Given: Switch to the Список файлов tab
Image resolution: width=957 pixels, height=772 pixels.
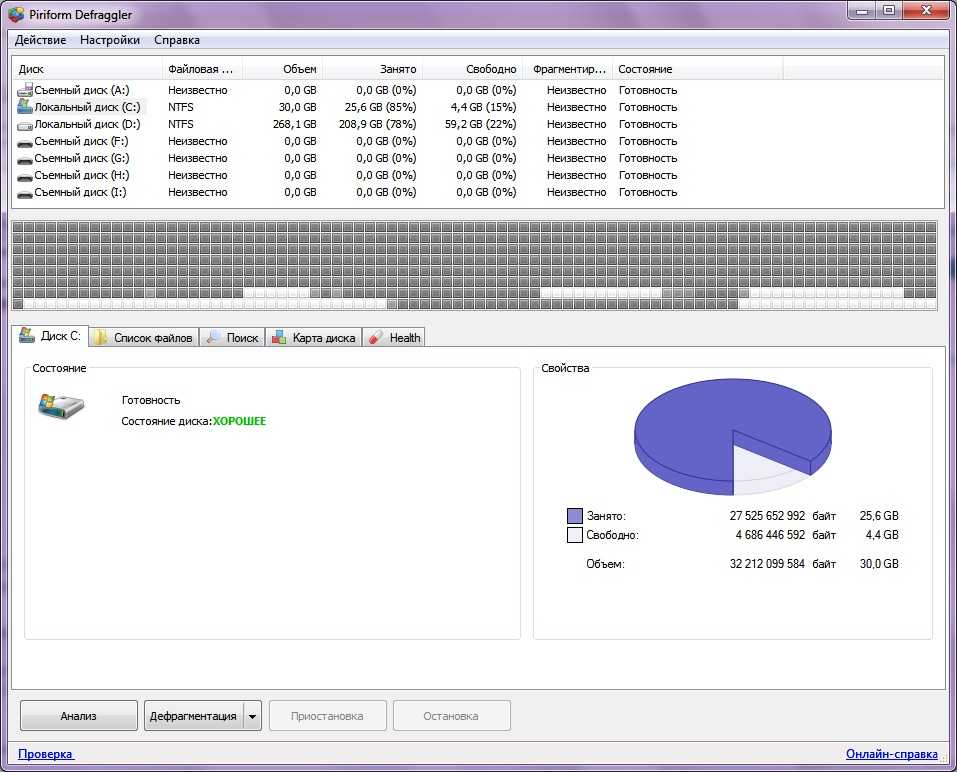Looking at the screenshot, I should 143,338.
